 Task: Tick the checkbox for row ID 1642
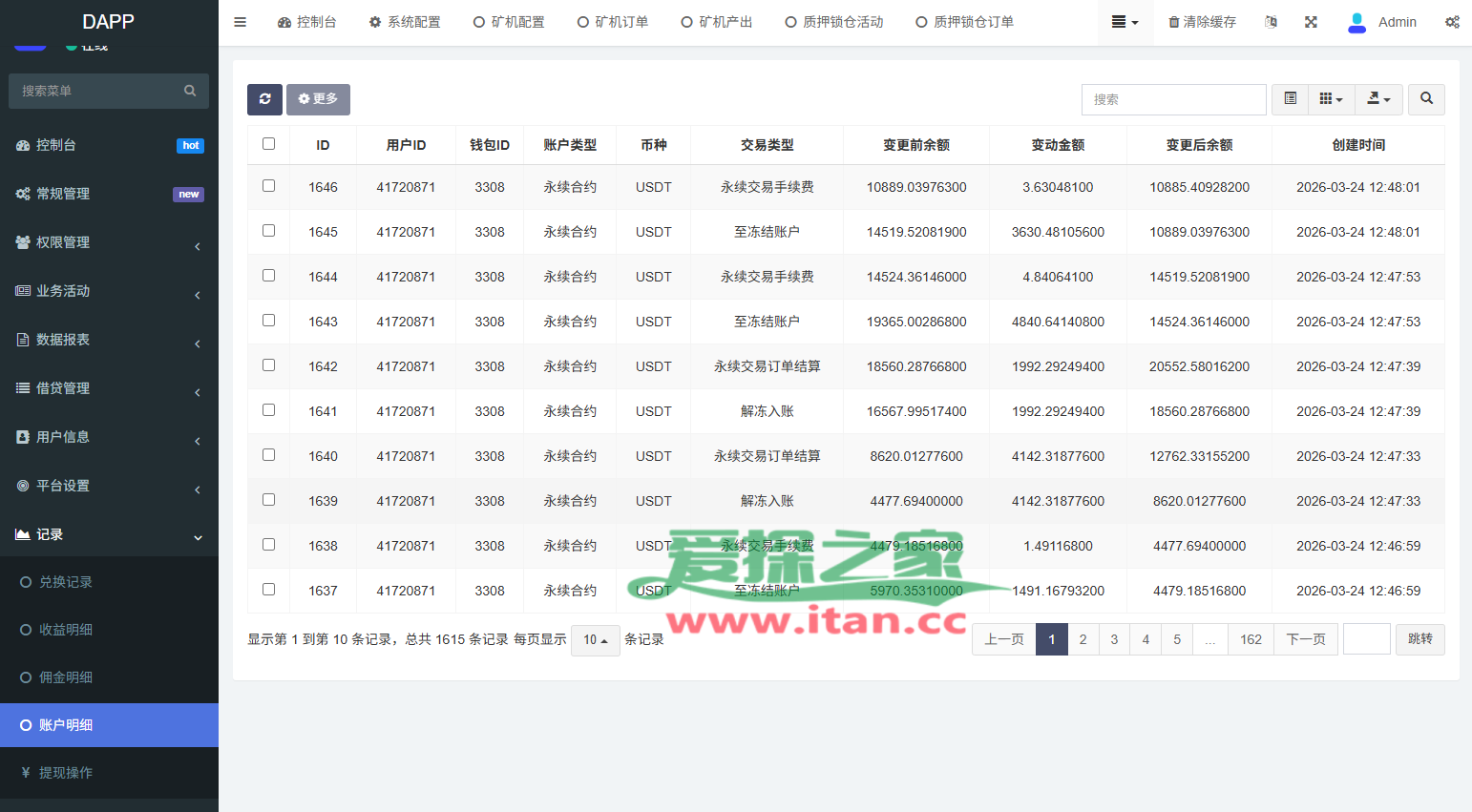(268, 365)
